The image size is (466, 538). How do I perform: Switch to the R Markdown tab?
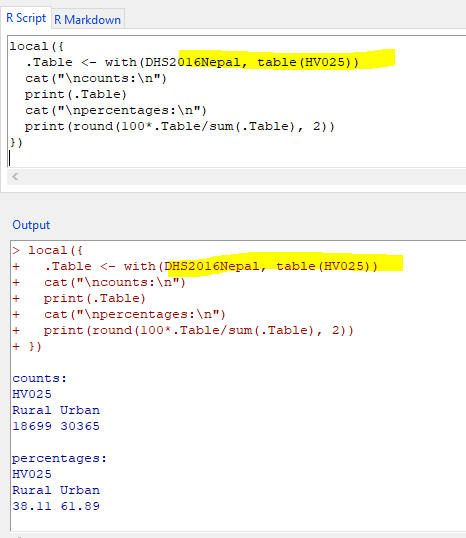click(88, 20)
